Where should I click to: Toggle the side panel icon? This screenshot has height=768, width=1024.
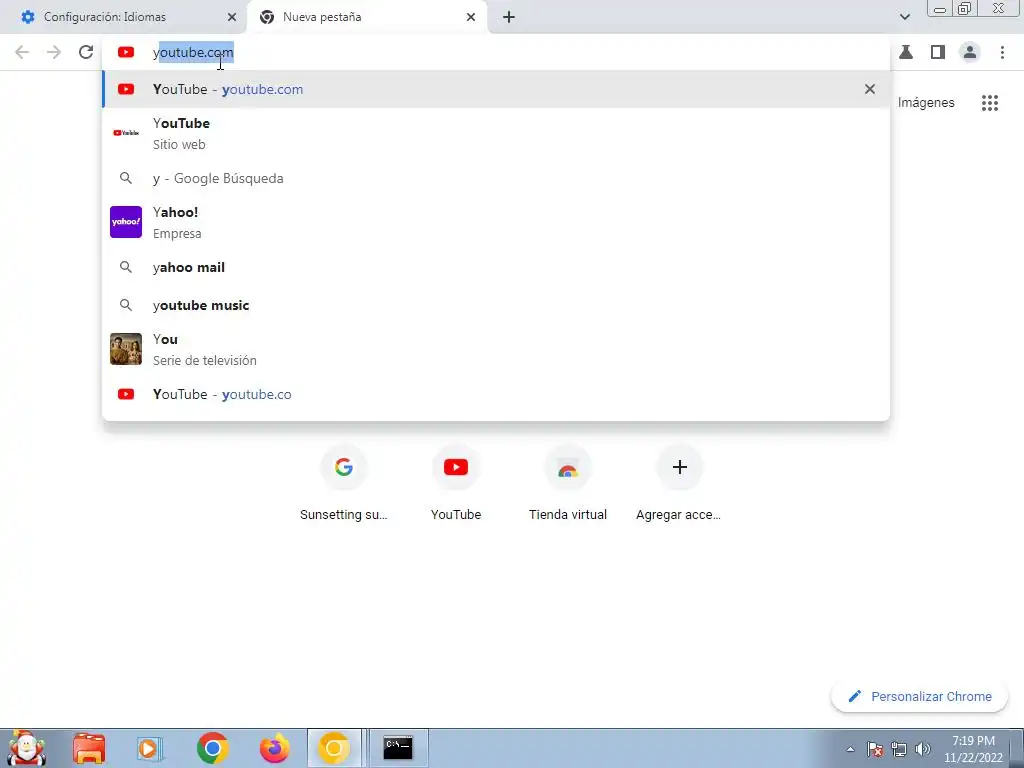(x=938, y=52)
